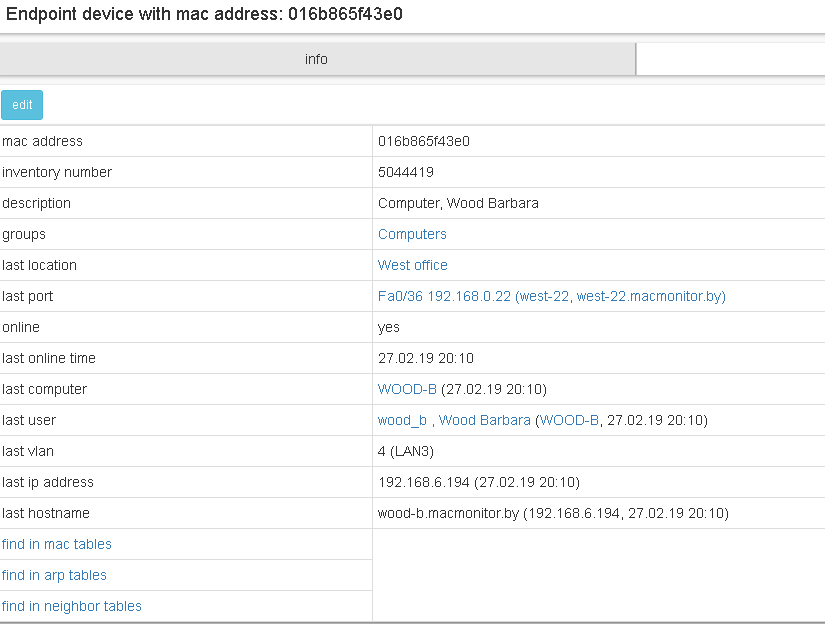
Task: Select find in mac tables
Action: pyautogui.click(x=57, y=544)
